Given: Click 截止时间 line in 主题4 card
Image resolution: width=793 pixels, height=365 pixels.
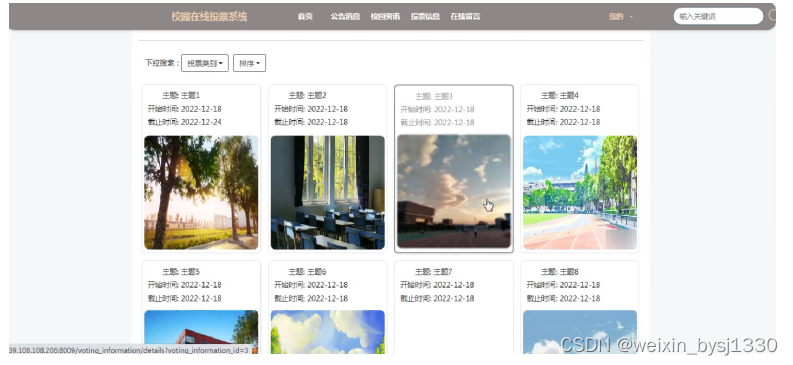Looking at the screenshot, I should coord(563,122).
